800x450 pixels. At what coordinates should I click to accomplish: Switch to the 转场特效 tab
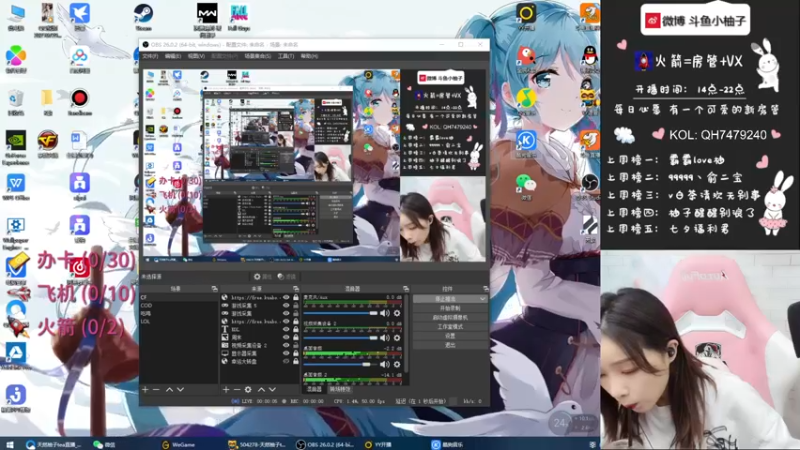pos(340,389)
